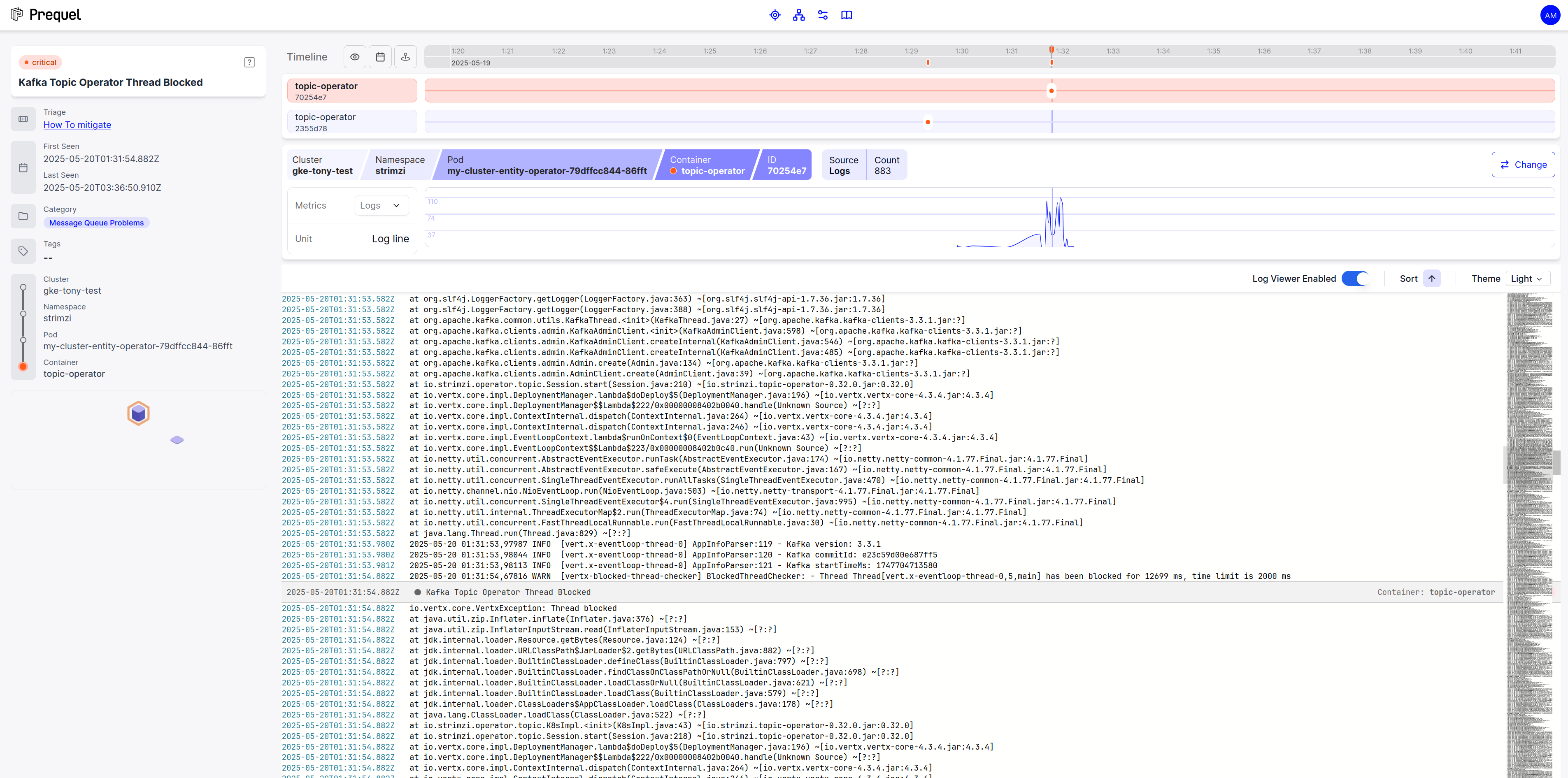This screenshot has width=1568, height=778.
Task: Open the target detections icon in top nav
Action: (775, 15)
